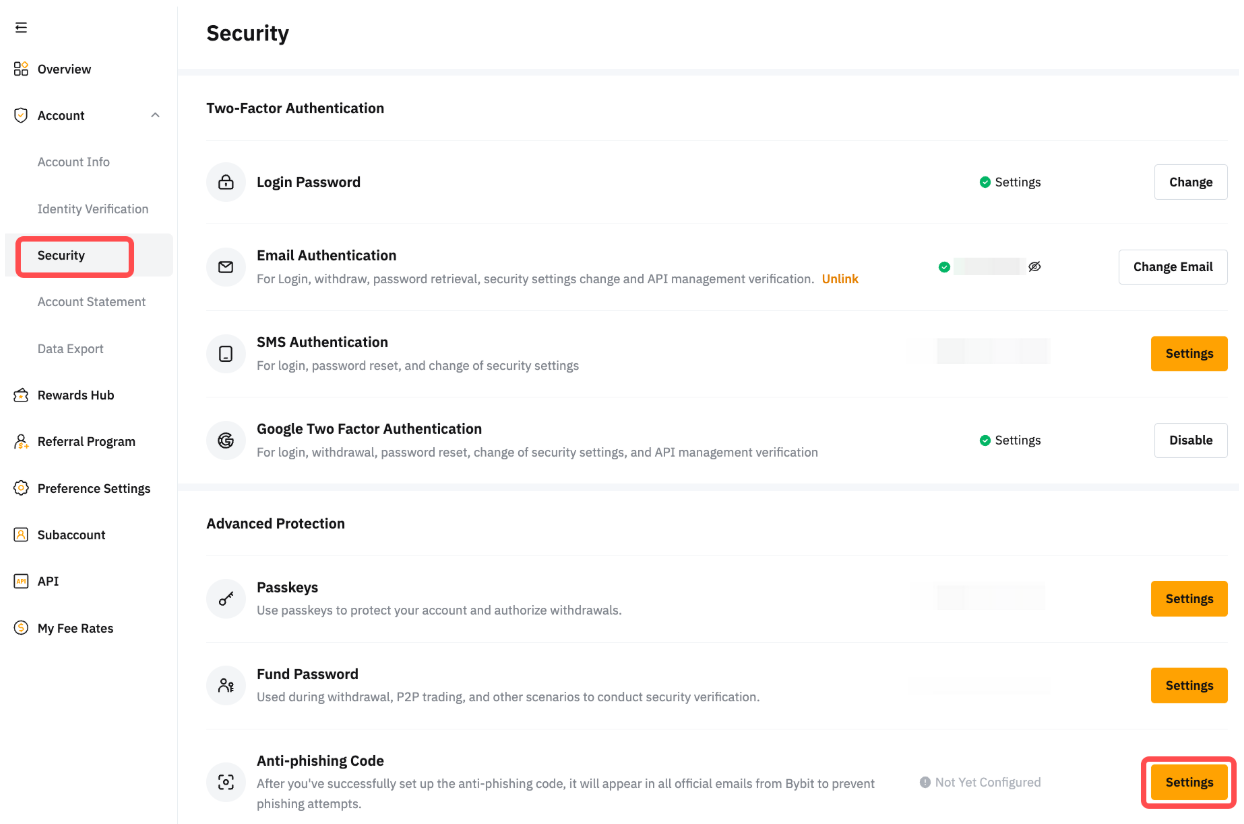Click the API icon in sidebar
Screen dimensions: 1244x824
click(21, 581)
